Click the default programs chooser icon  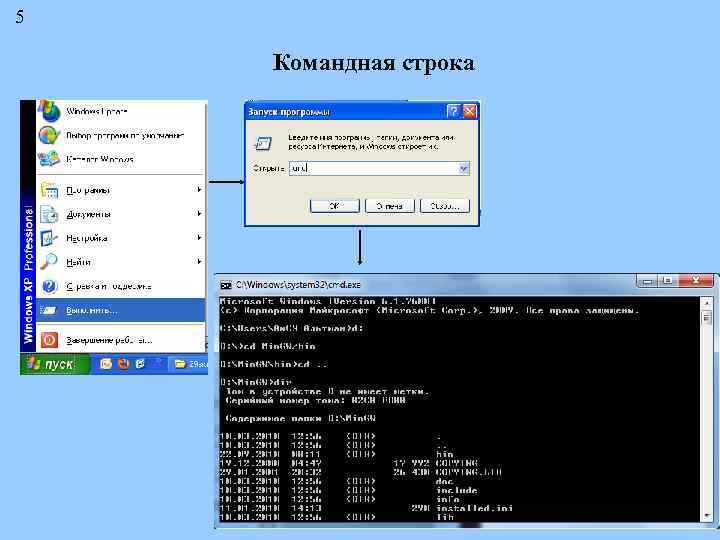point(49,135)
